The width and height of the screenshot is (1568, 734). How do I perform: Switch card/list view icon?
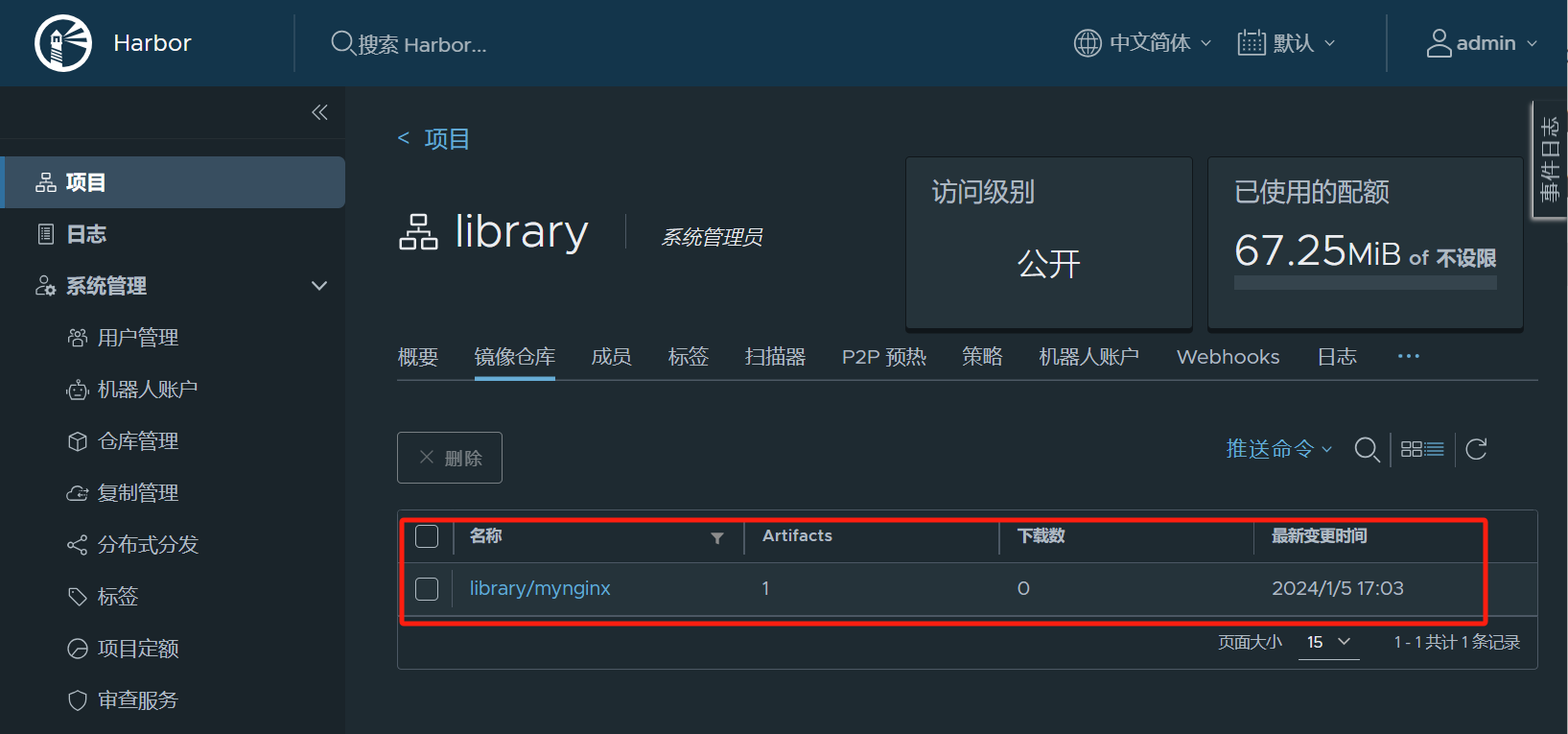(1422, 449)
